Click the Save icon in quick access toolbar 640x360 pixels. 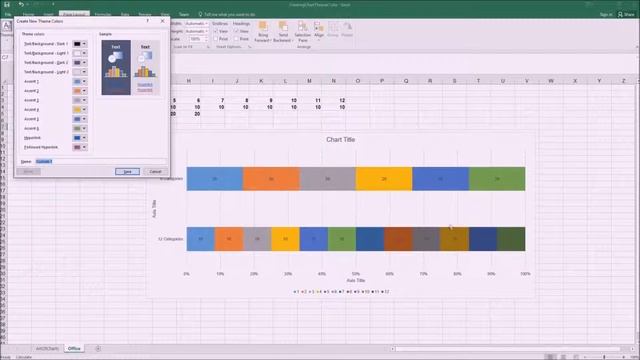click(7, 4)
